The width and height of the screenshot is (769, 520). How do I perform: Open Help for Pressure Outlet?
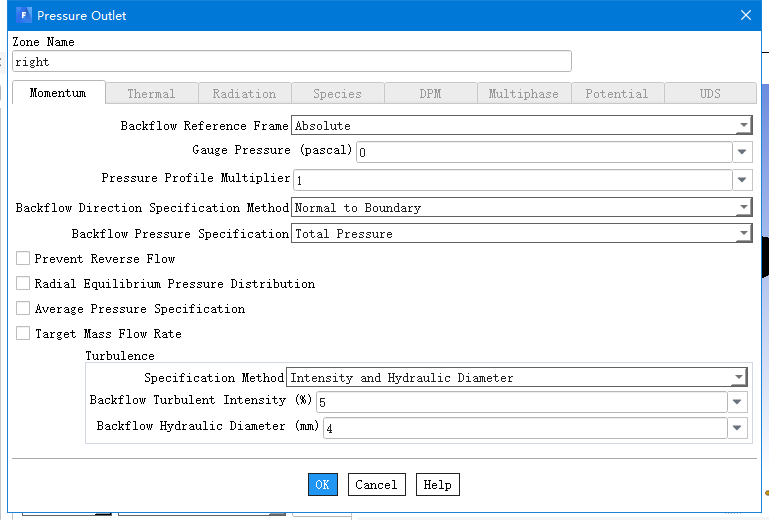(x=437, y=485)
